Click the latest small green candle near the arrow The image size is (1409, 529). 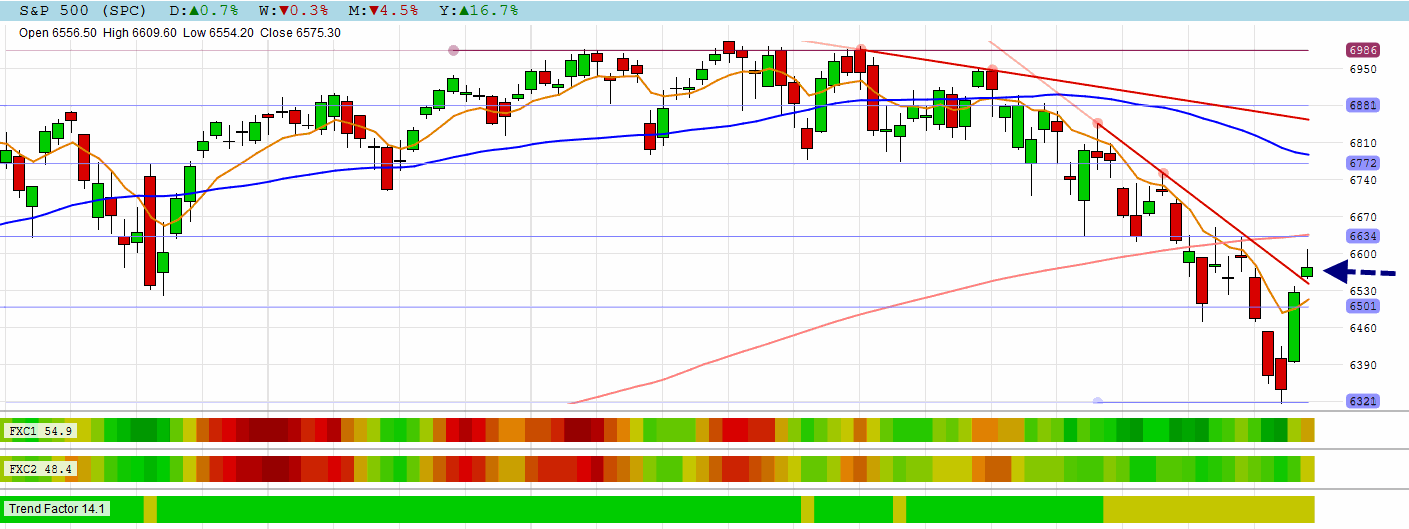(x=1307, y=271)
